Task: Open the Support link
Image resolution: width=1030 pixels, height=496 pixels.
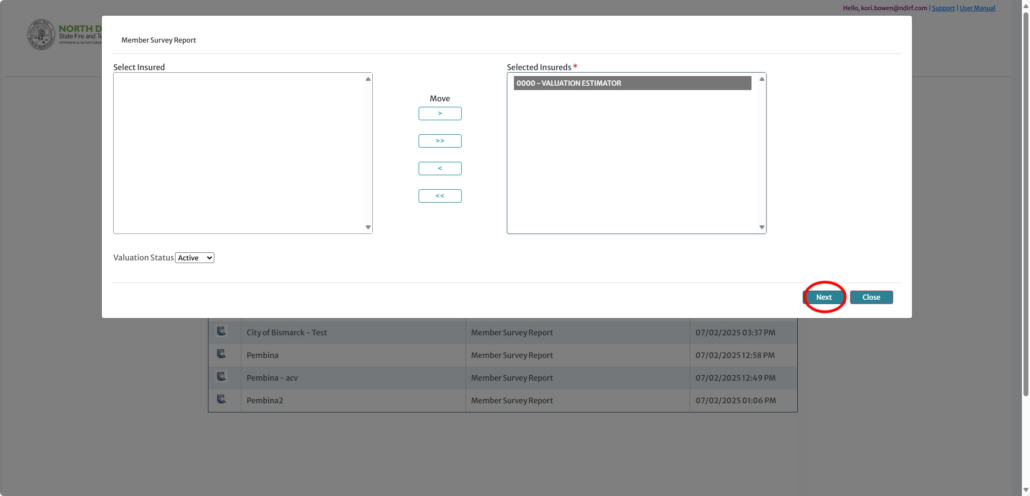Action: tap(943, 8)
